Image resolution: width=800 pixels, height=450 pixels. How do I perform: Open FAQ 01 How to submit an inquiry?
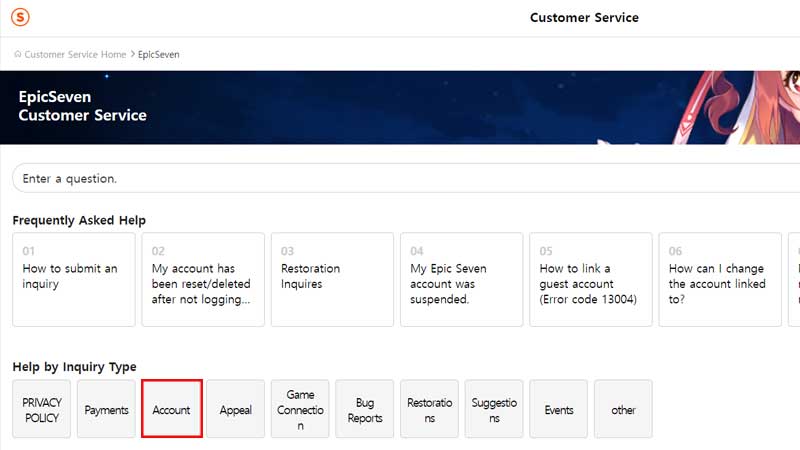[x=74, y=280]
